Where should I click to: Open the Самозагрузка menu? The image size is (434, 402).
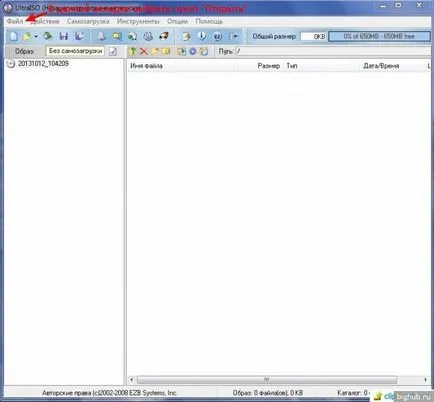point(88,21)
